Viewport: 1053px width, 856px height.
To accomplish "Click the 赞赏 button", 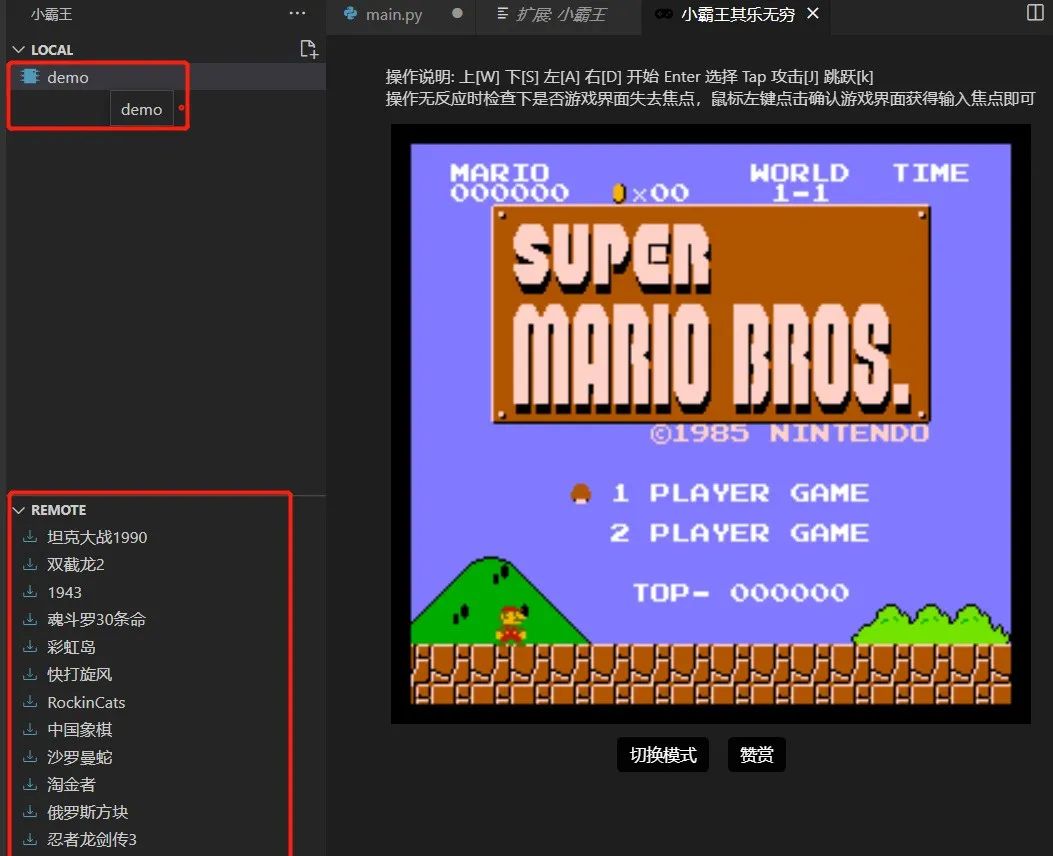I will 756,755.
